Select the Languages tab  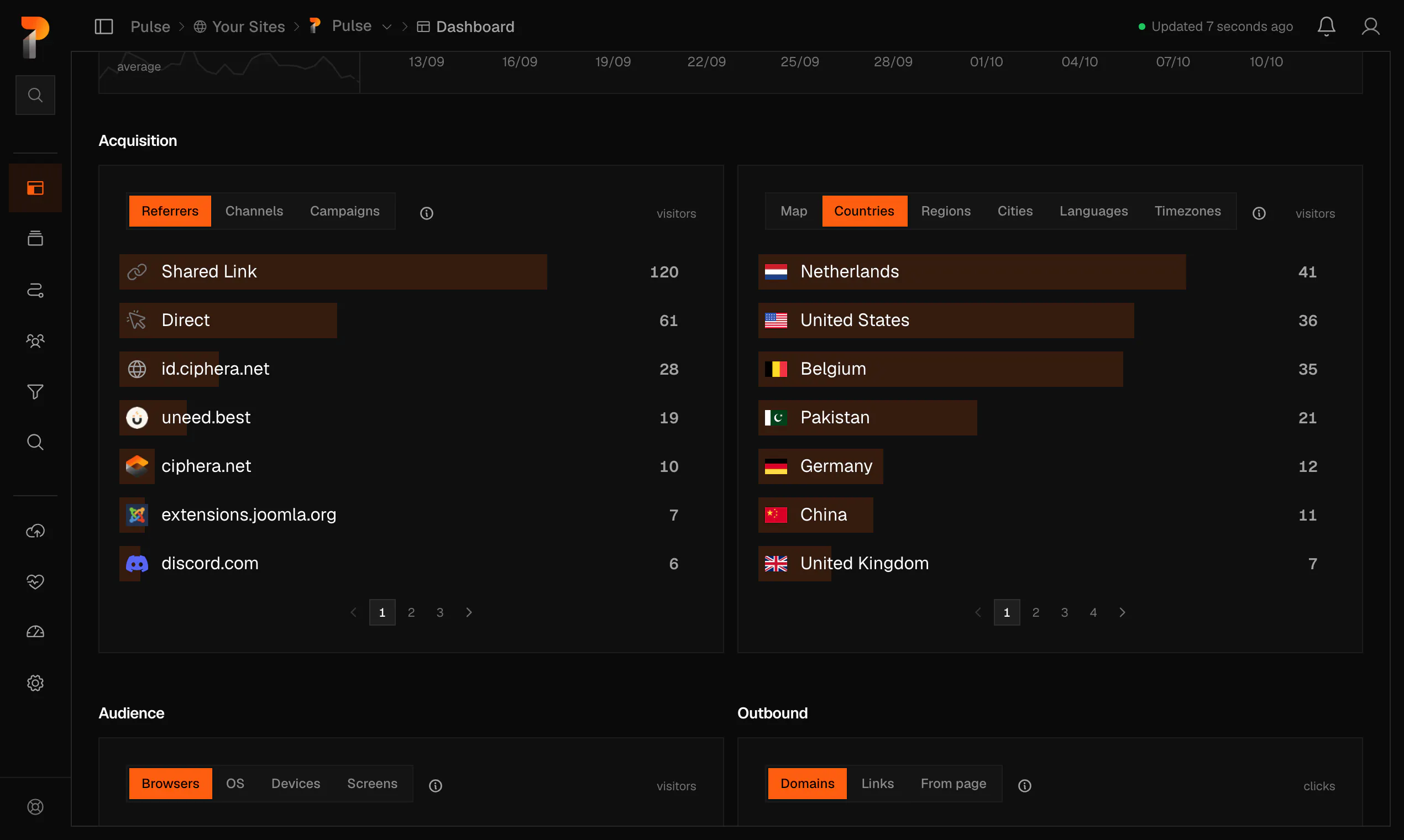(x=1093, y=211)
